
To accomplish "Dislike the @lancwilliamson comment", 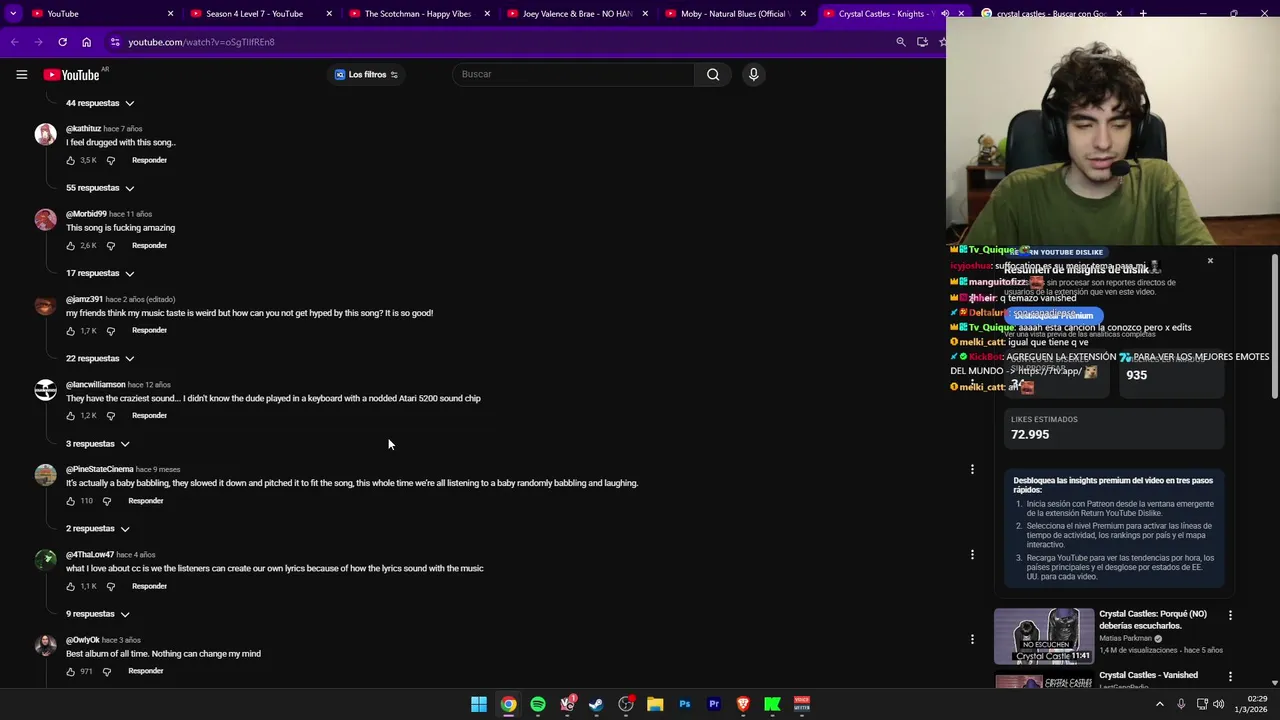I will [x=110, y=415].
